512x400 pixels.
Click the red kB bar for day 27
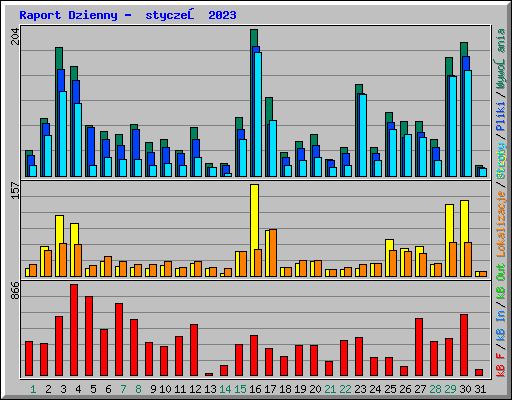(x=419, y=347)
